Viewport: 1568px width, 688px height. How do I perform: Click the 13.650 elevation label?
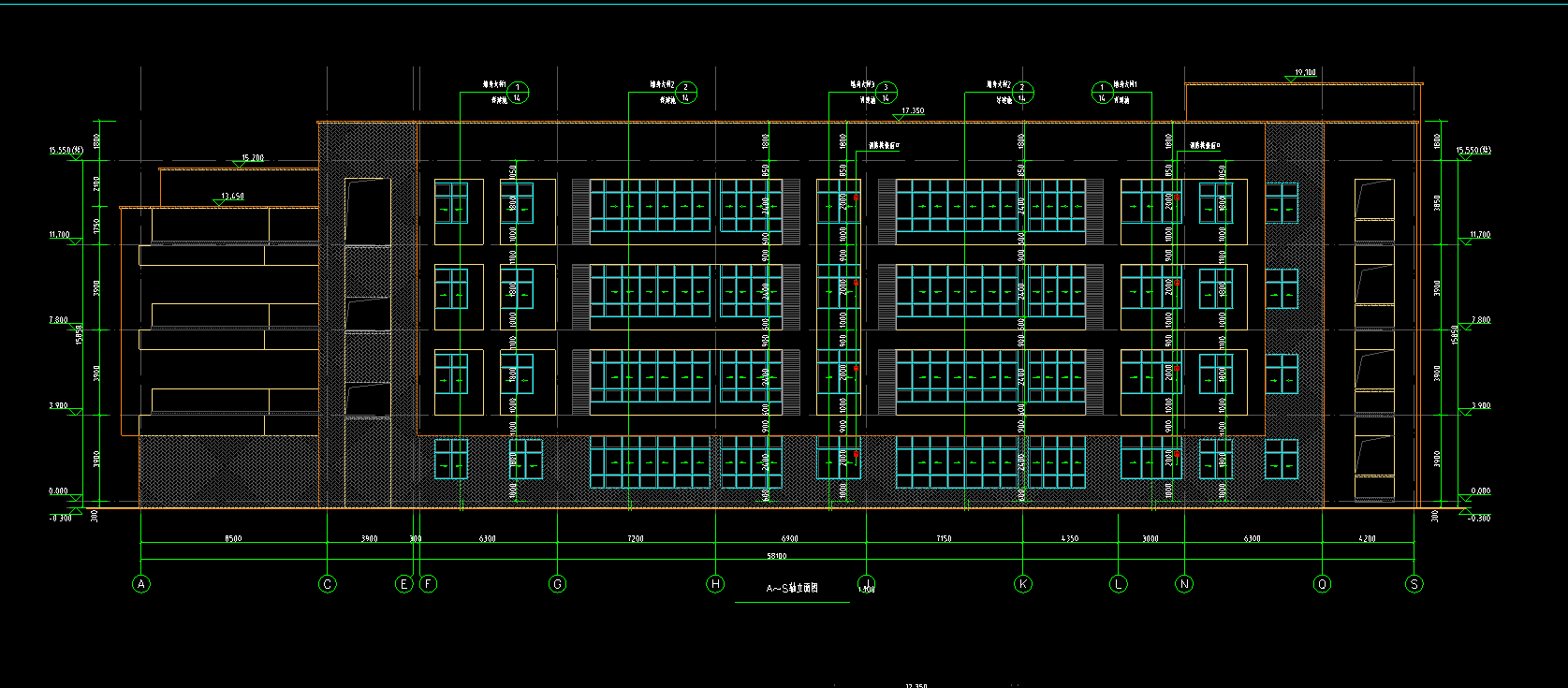(231, 197)
